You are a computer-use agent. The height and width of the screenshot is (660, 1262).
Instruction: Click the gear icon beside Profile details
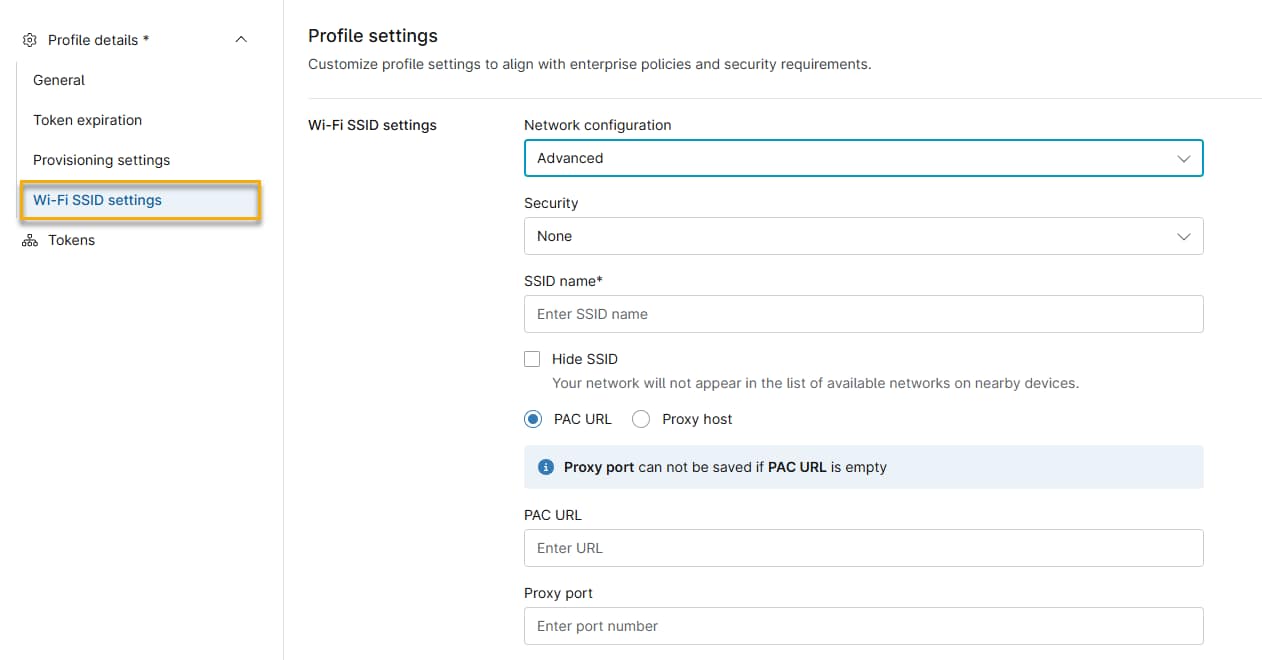pos(28,40)
